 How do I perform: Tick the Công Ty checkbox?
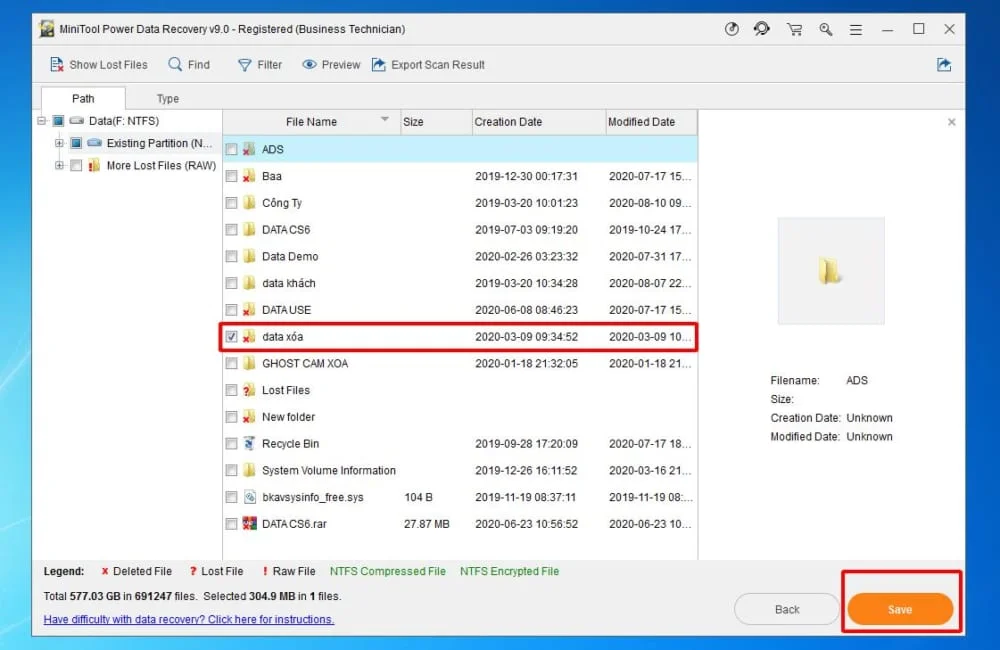click(x=232, y=203)
